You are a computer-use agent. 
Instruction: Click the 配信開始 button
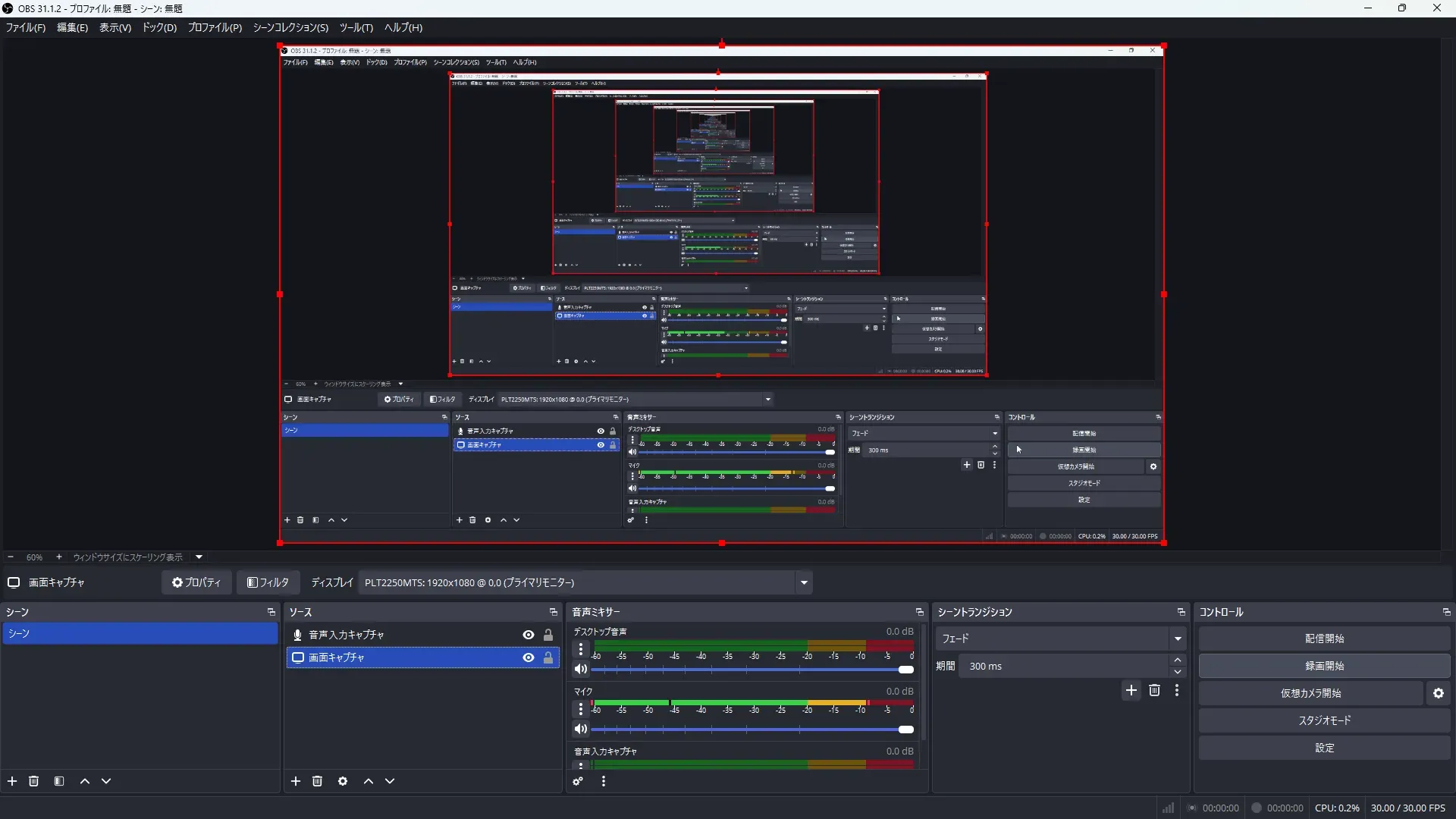click(1324, 639)
